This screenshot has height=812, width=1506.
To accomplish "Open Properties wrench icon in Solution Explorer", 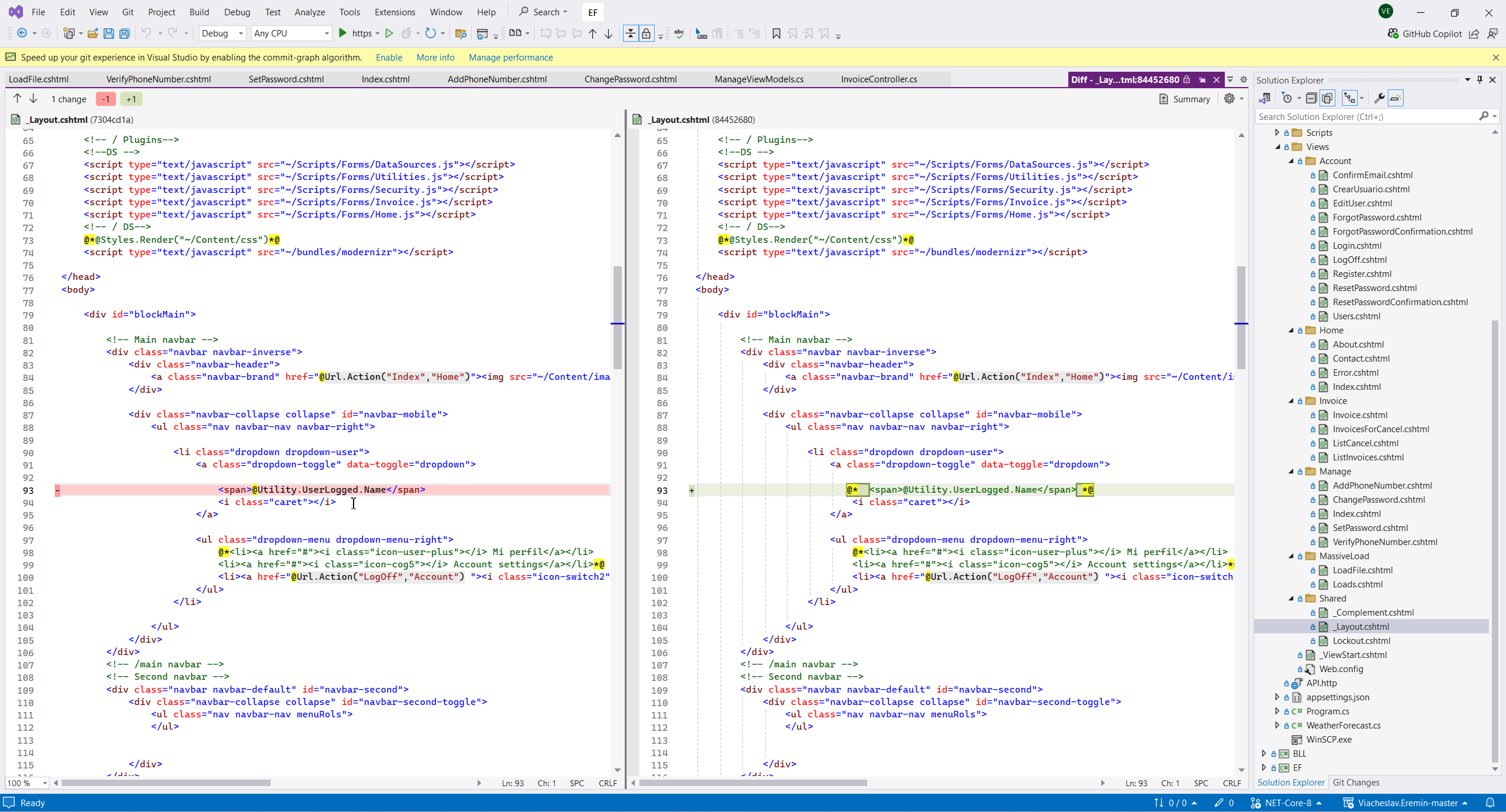I will (1378, 98).
